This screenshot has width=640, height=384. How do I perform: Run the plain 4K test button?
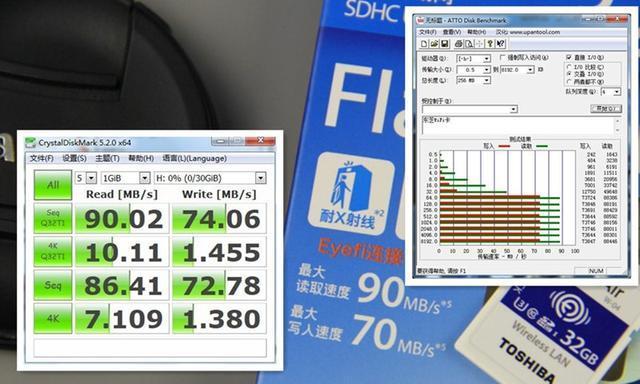pos(53,318)
